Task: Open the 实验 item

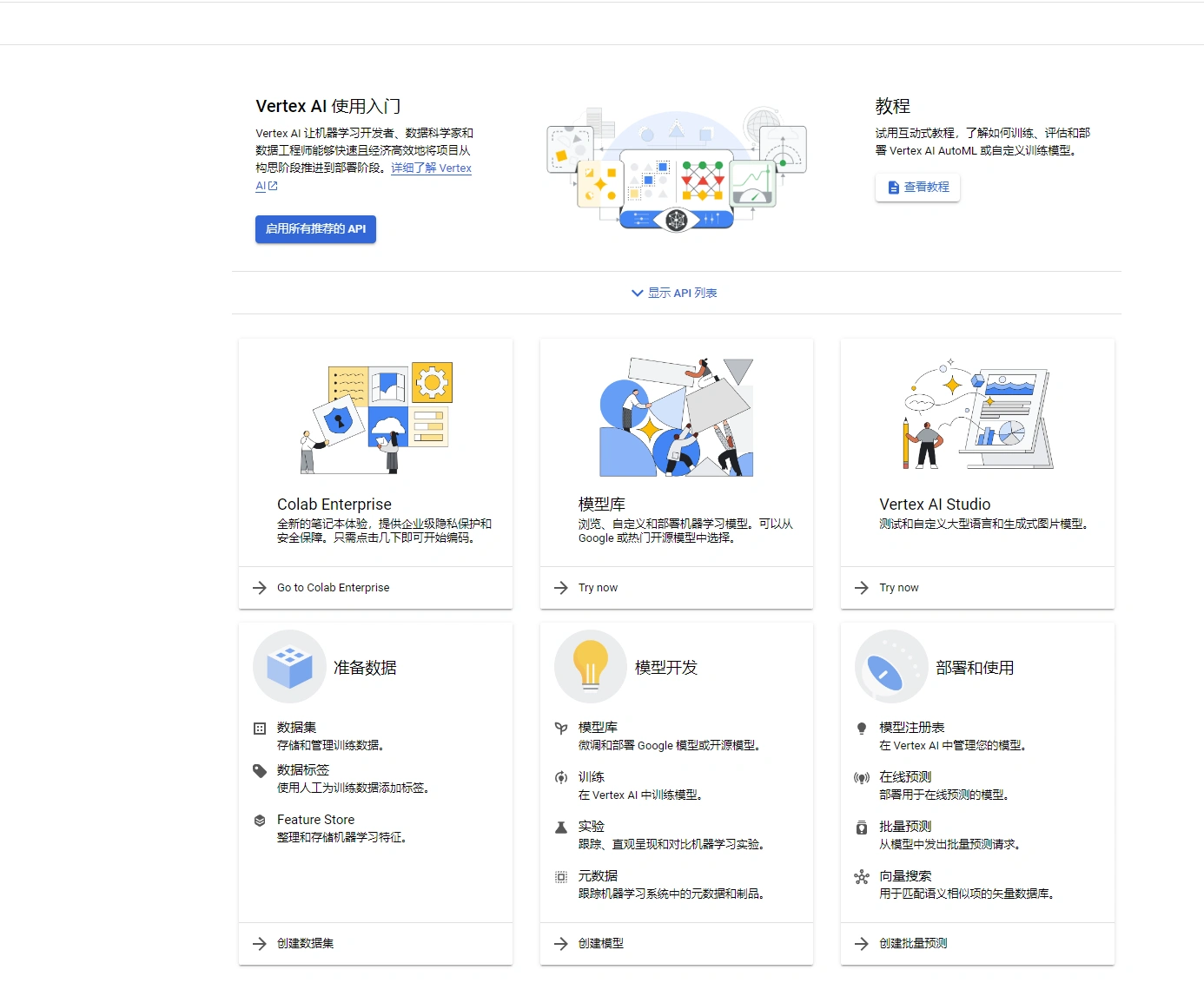Action: (592, 827)
